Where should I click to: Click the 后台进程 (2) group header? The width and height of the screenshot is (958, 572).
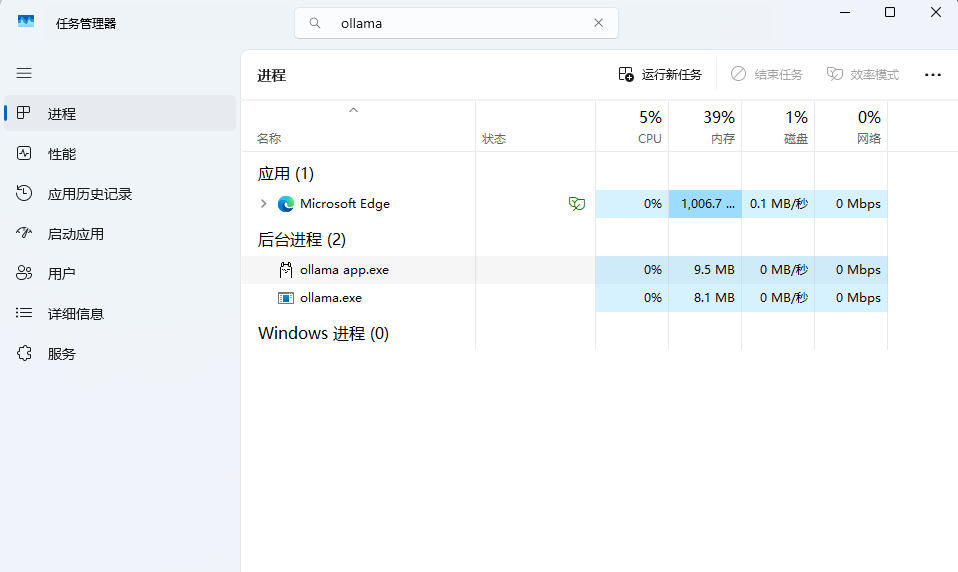[301, 240]
